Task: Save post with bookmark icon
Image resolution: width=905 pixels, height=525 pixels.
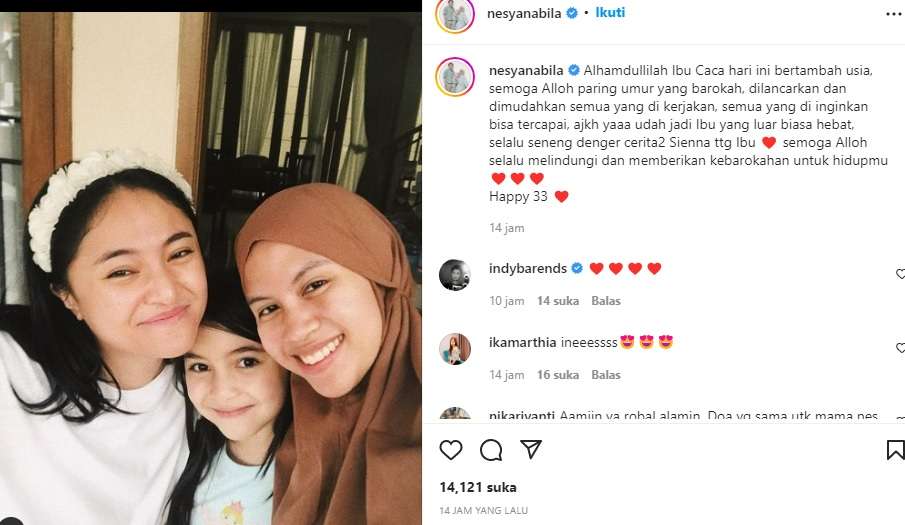Action: [895, 450]
